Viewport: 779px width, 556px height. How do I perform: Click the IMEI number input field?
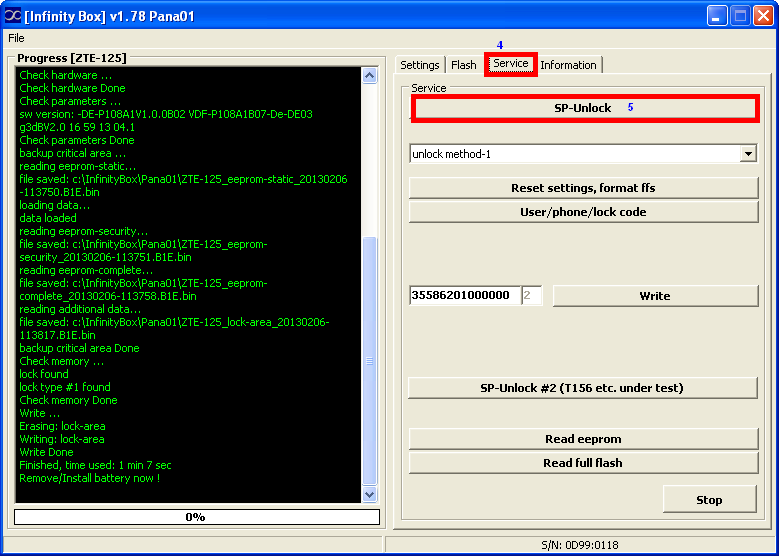[465, 295]
